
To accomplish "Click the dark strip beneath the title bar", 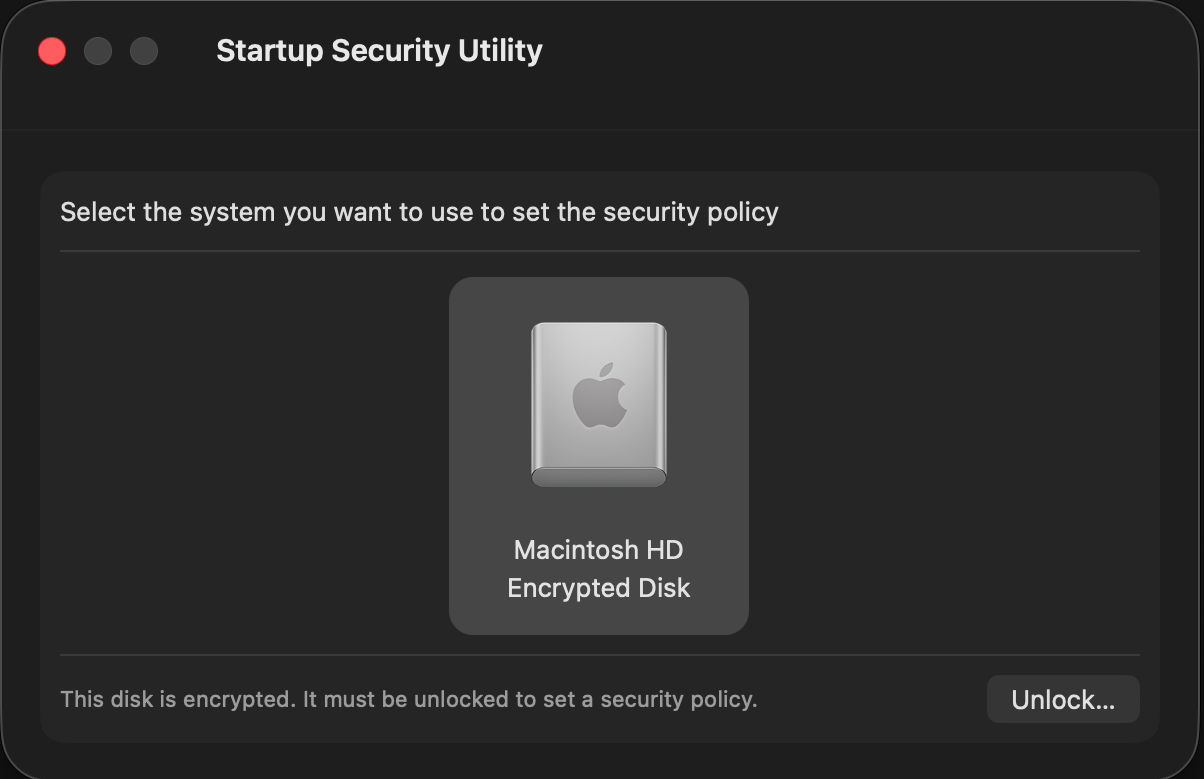I will click(600, 148).
